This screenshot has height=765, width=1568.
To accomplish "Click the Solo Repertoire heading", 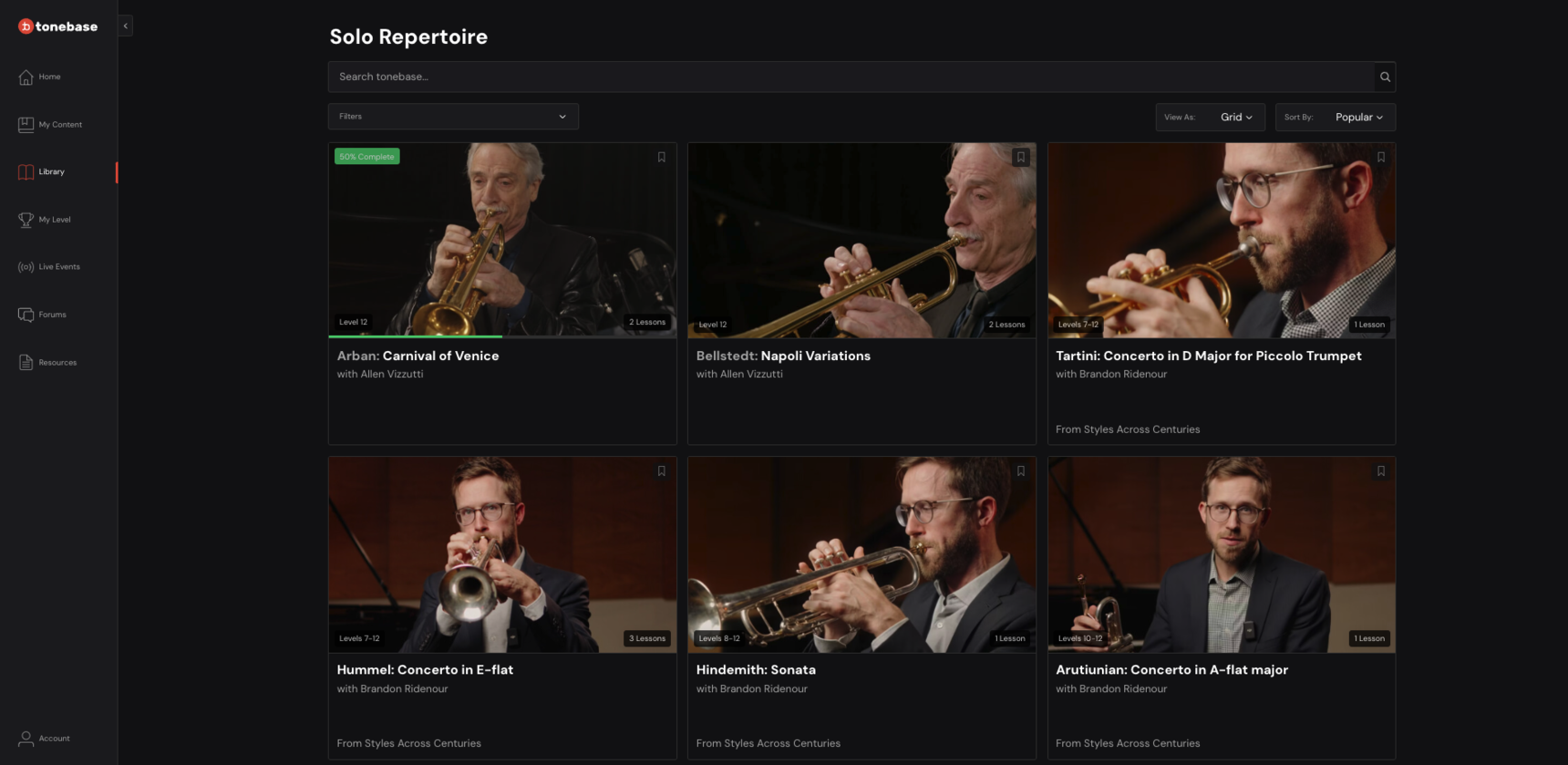I will tap(408, 36).
